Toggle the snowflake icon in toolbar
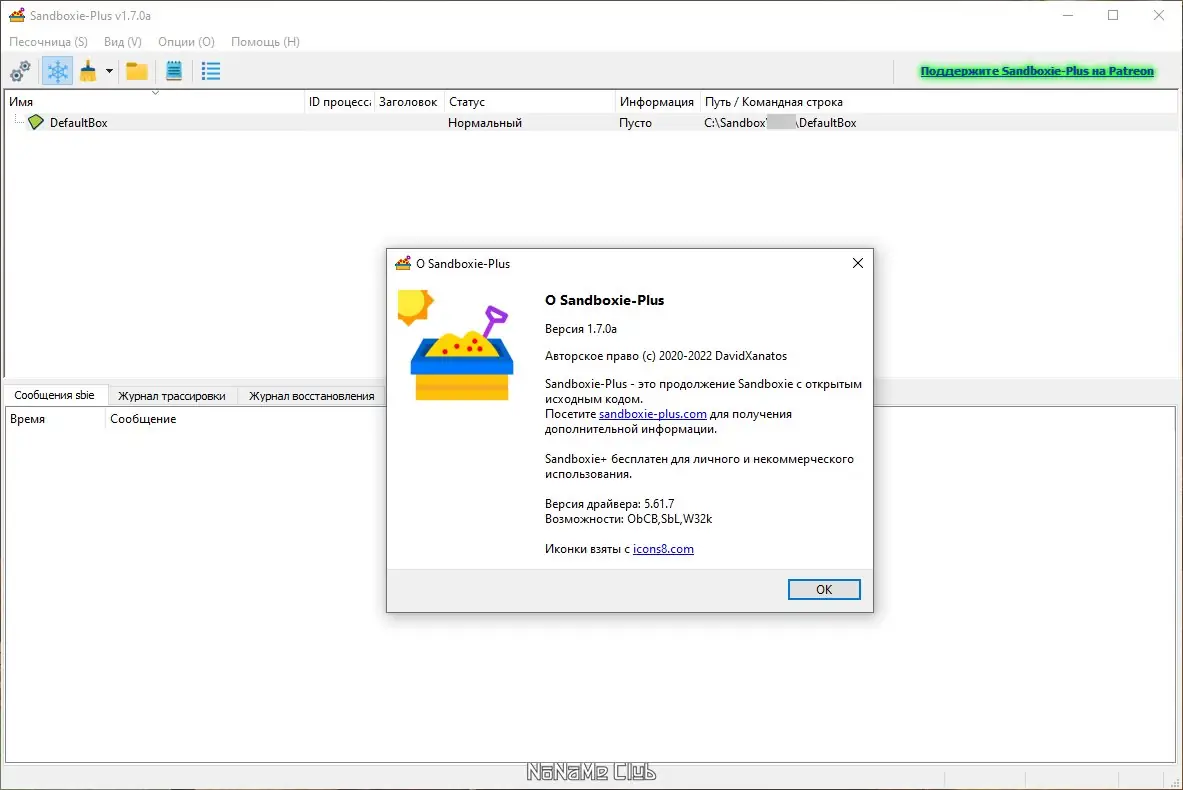Image resolution: width=1183 pixels, height=790 pixels. [57, 72]
